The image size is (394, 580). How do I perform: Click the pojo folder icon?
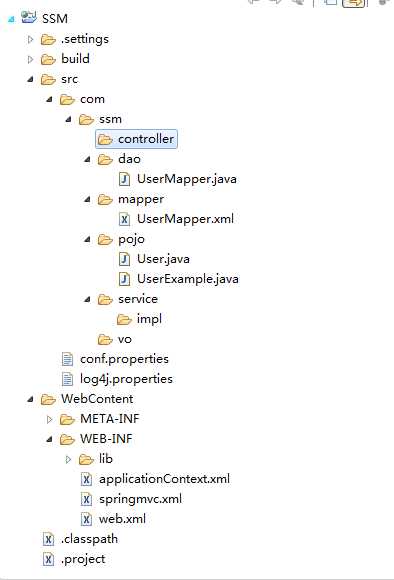105,239
